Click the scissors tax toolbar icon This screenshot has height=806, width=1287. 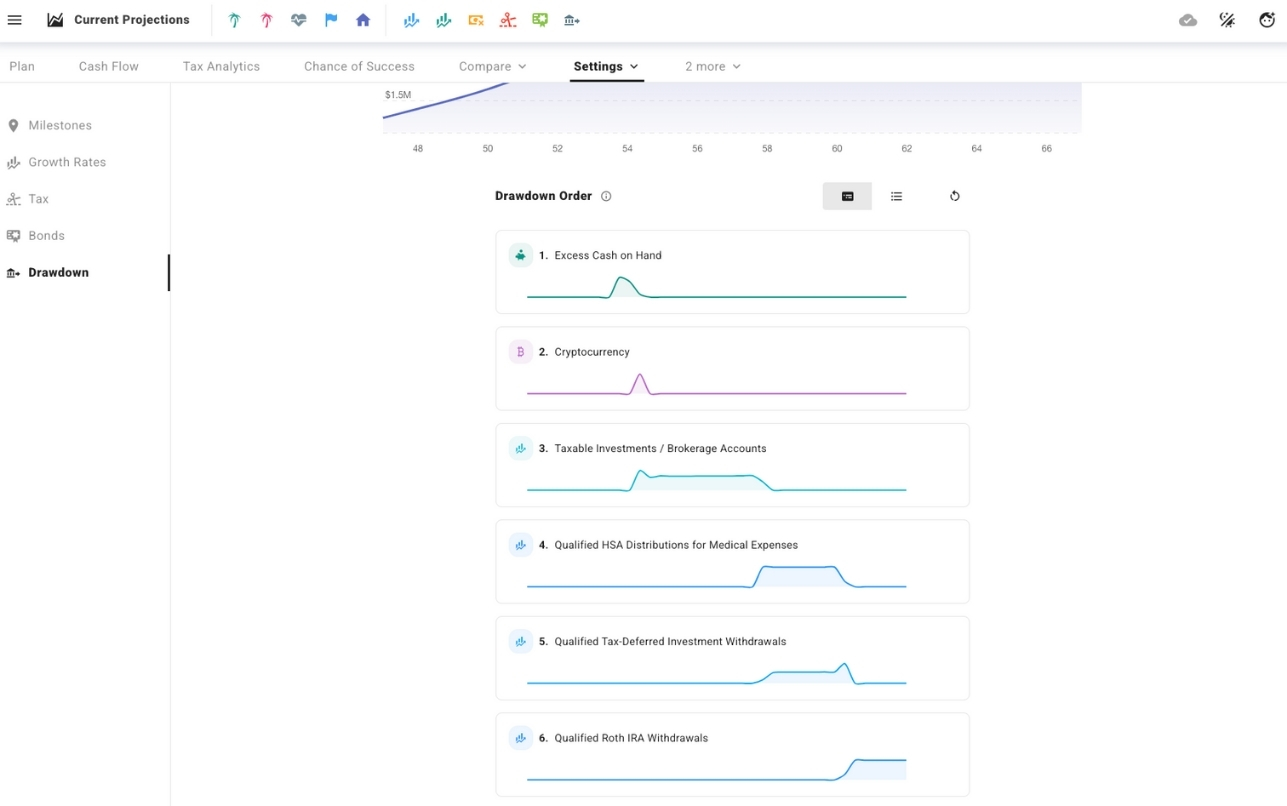[x=508, y=19]
